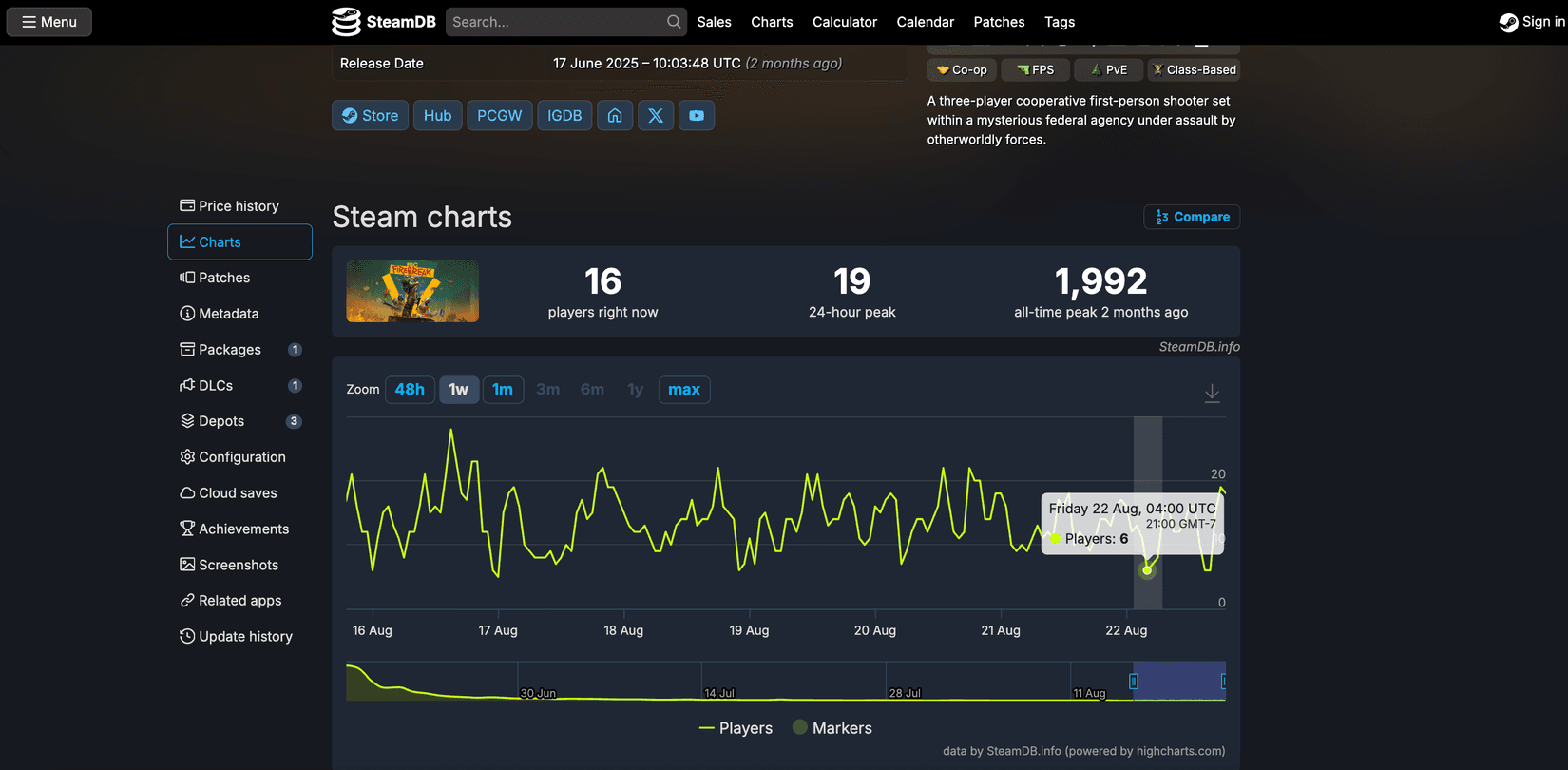Open the YouTube icon link

click(697, 115)
